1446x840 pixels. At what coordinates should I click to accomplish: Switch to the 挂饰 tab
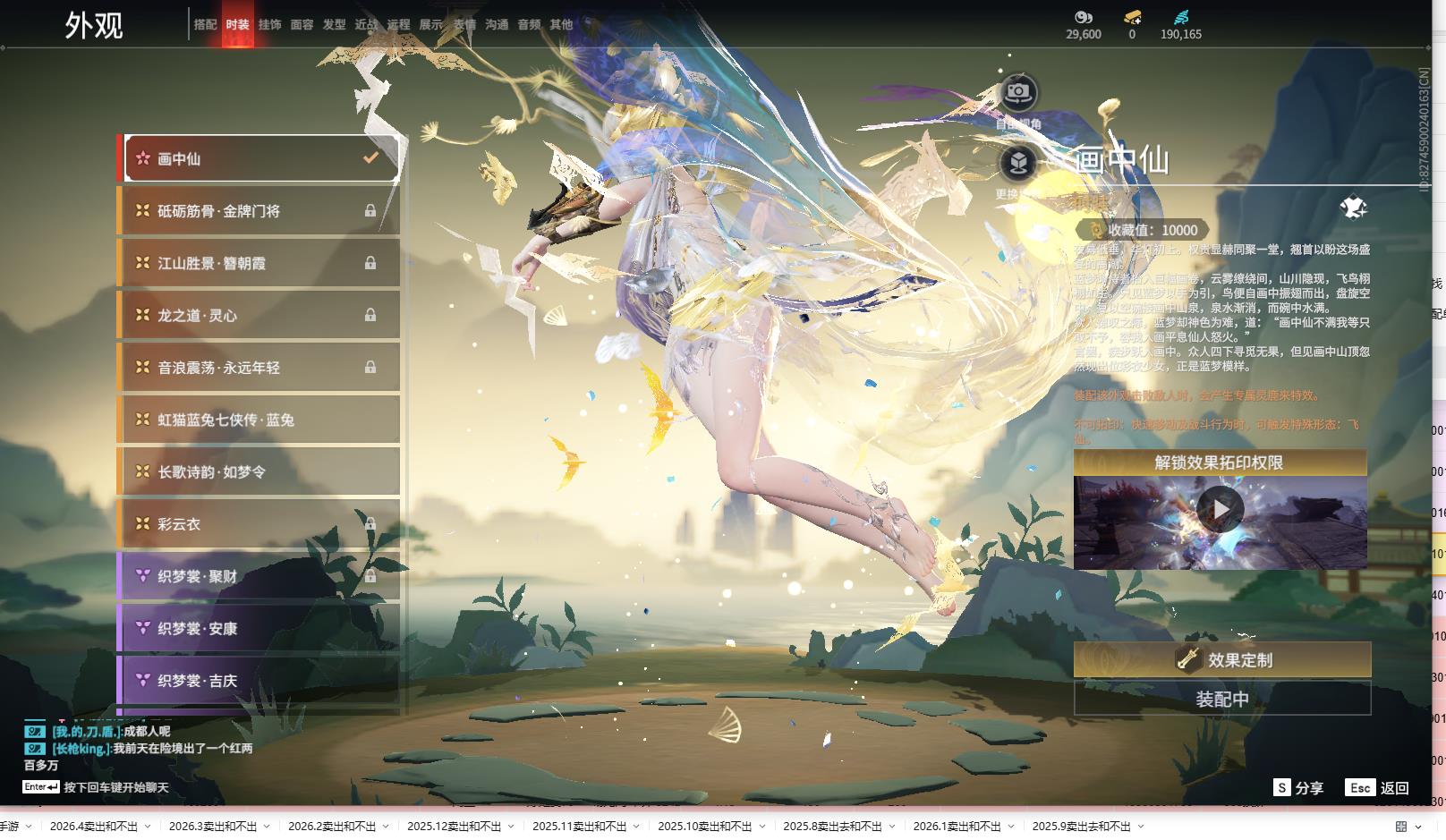pos(269,25)
